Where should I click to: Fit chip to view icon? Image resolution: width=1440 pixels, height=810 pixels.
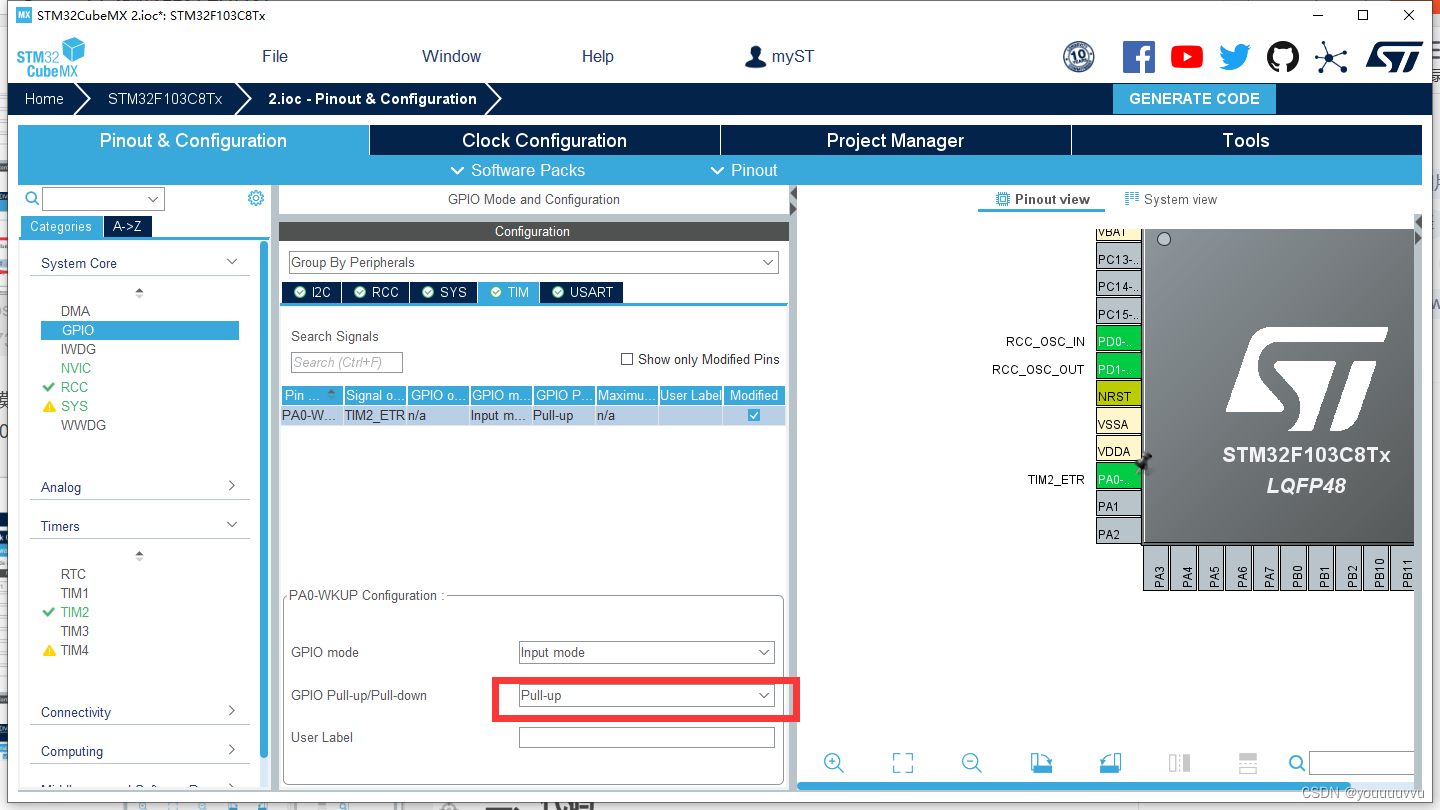click(x=902, y=763)
